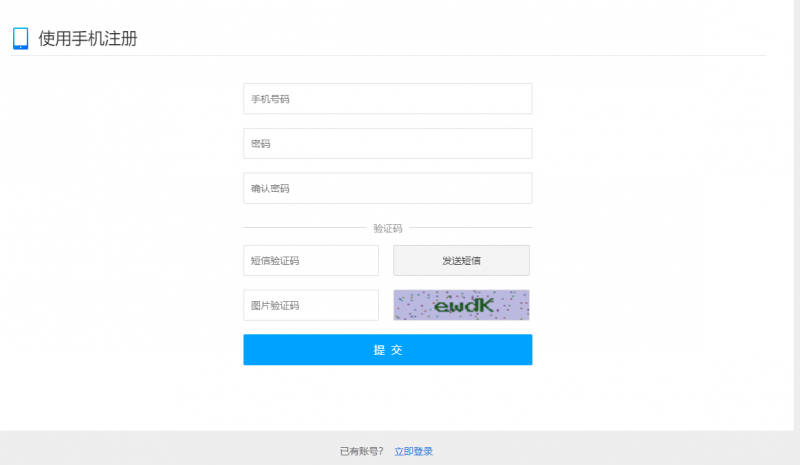The width and height of the screenshot is (800, 465).
Task: Submit the form with 提交 button
Action: tap(388, 350)
